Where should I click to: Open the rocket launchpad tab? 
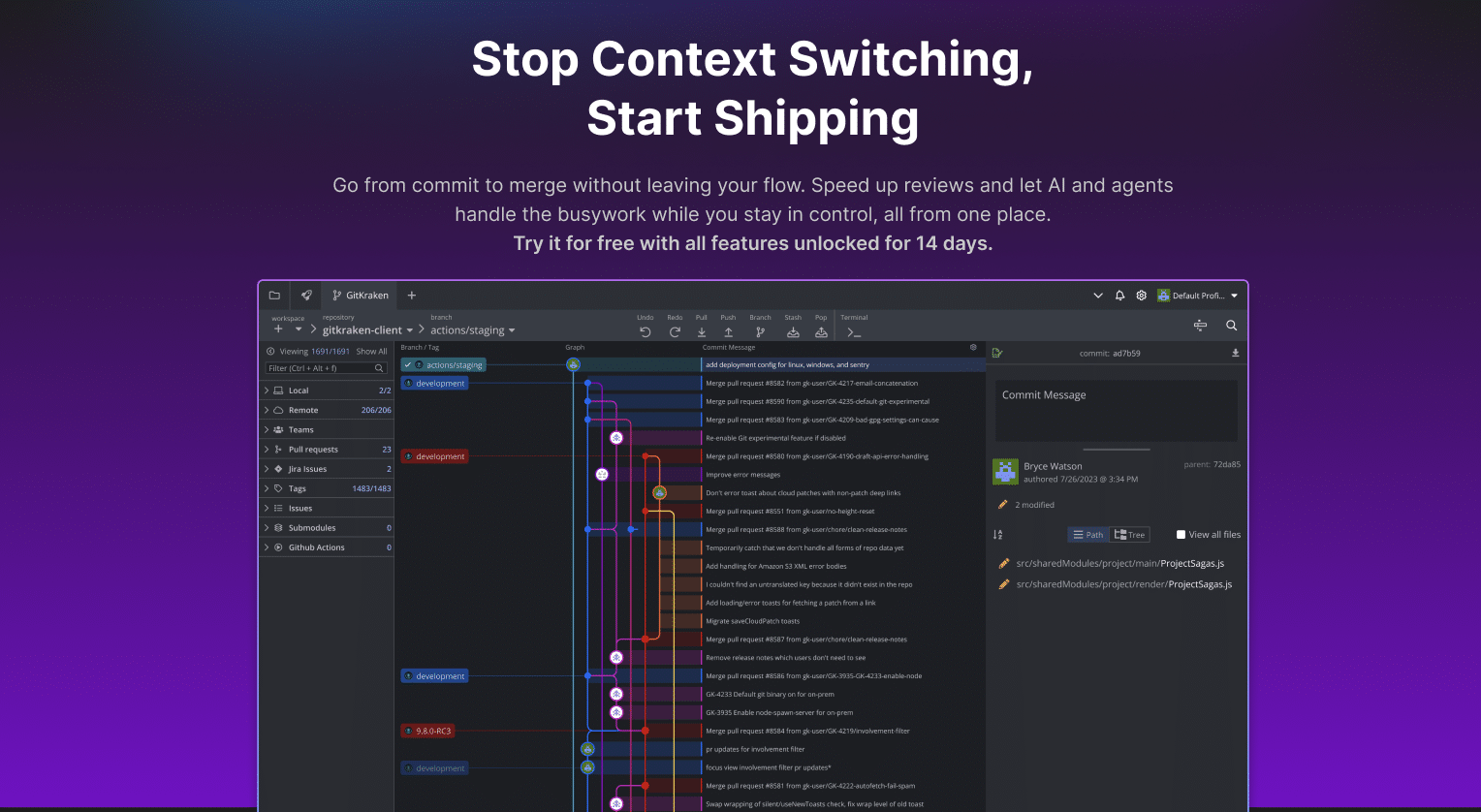306,296
